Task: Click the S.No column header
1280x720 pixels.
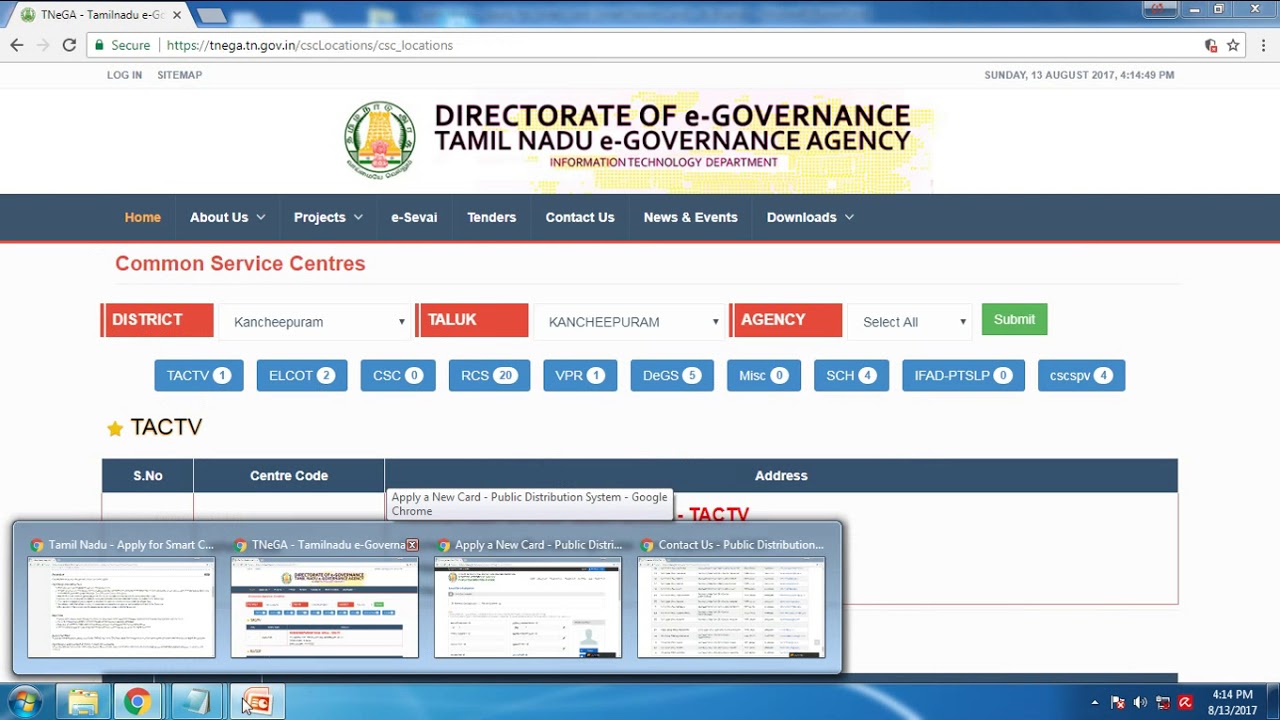Action: point(148,476)
